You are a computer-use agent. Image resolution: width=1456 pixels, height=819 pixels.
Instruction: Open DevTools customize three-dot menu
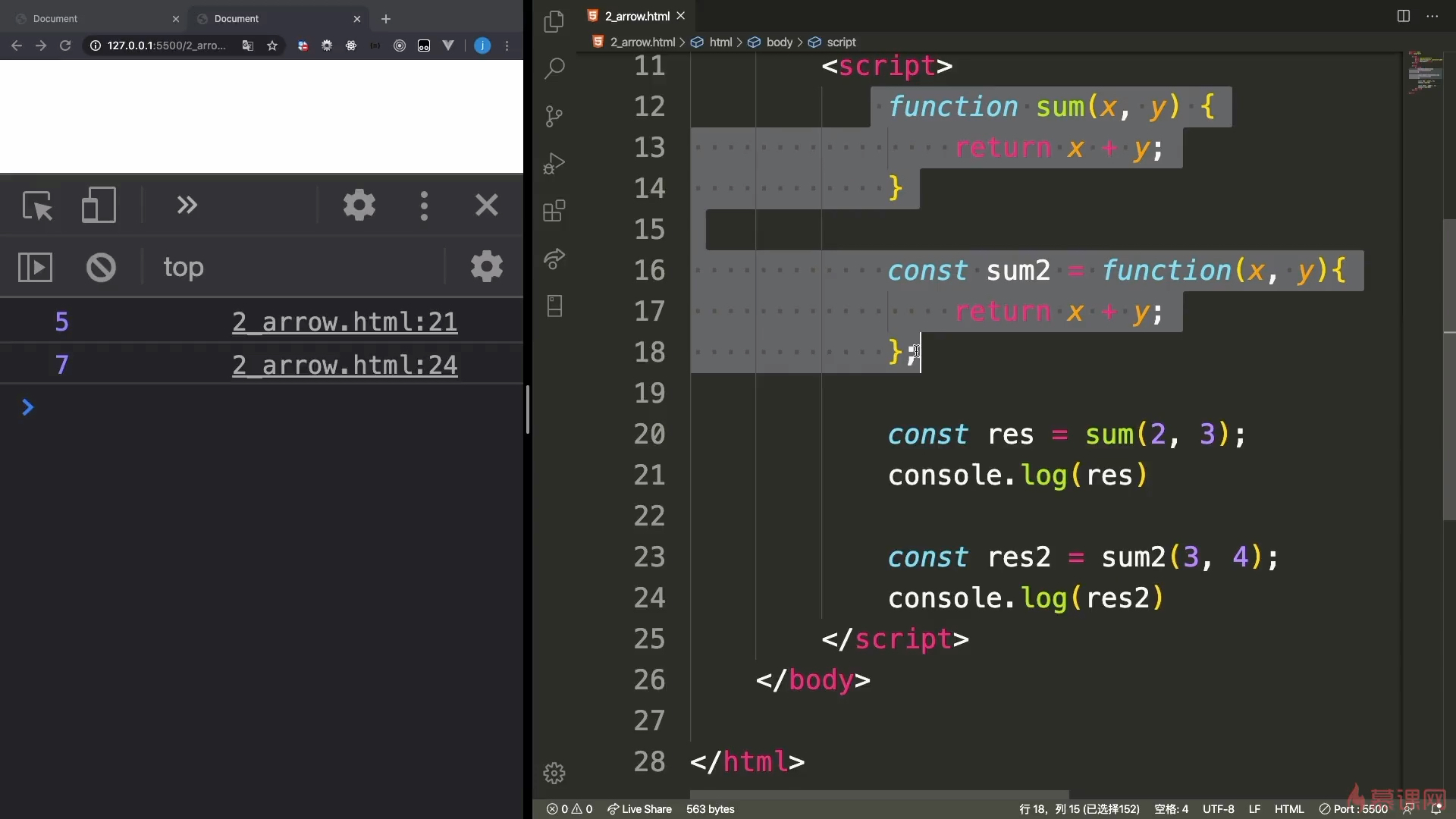(x=424, y=206)
